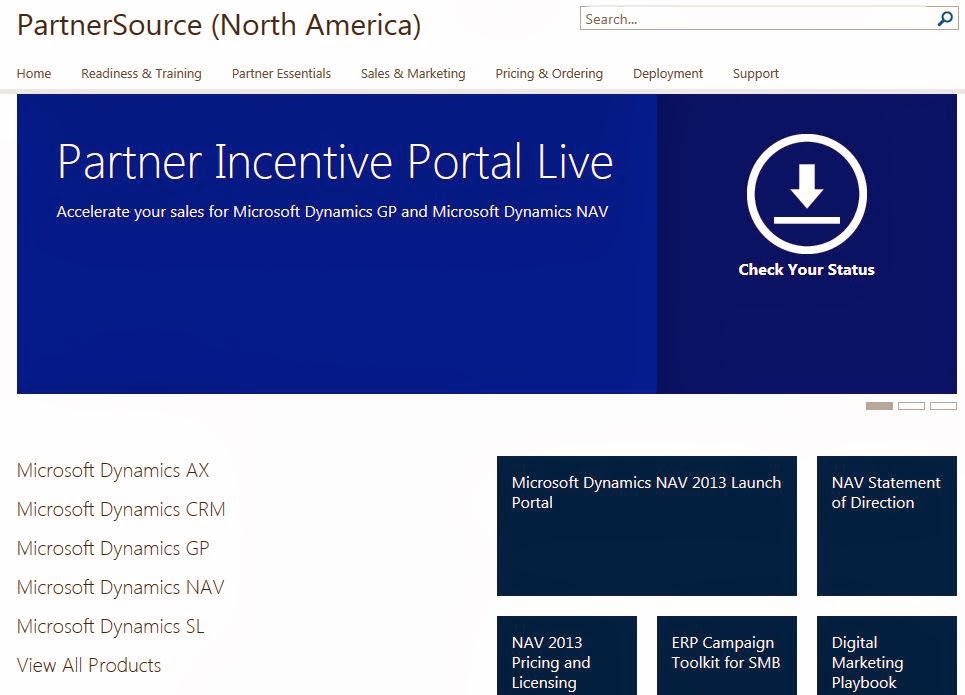Image resolution: width=965 pixels, height=695 pixels.
Task: Select the second carousel indicator
Action: pos(911,405)
